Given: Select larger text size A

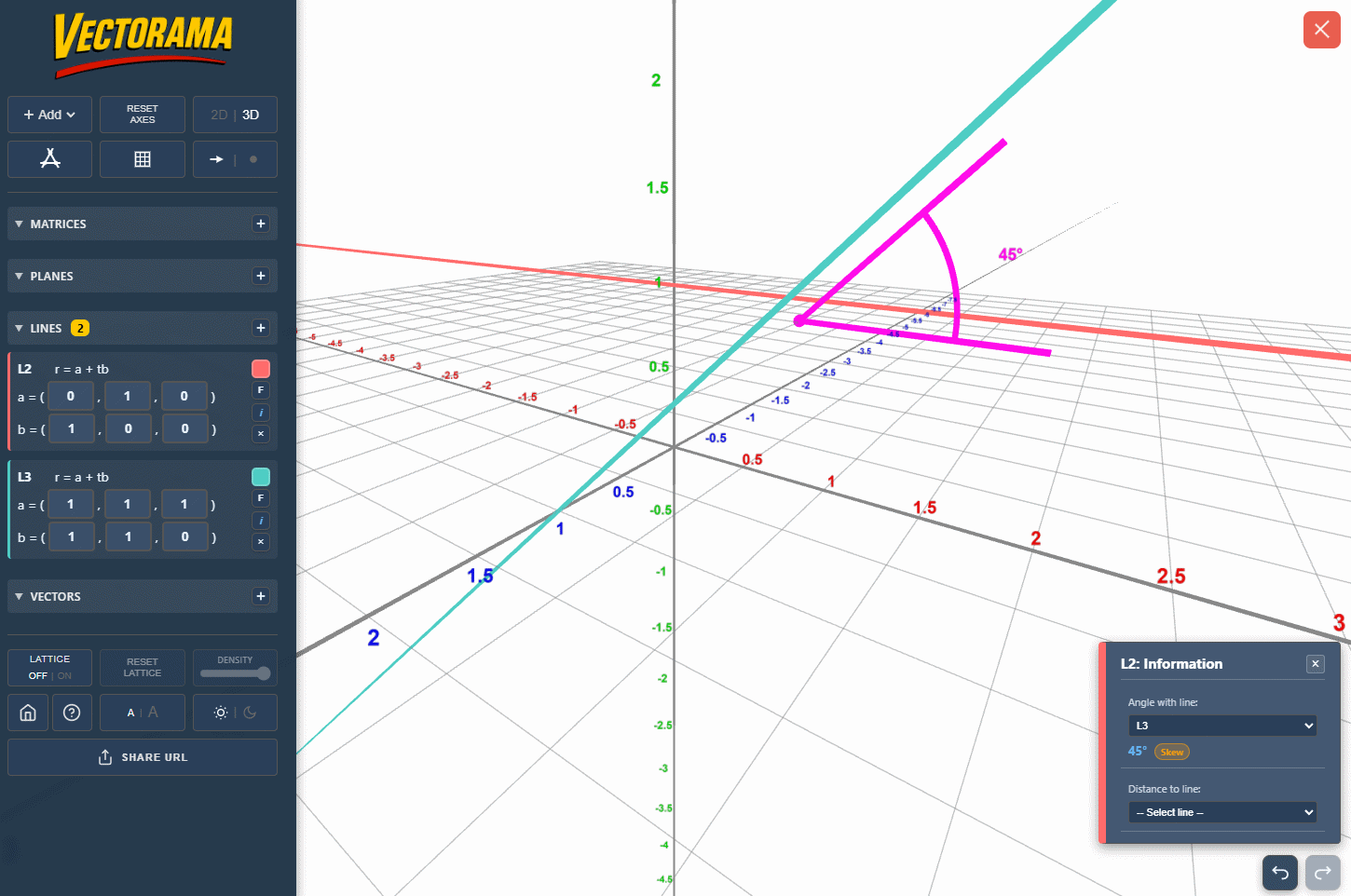Looking at the screenshot, I should point(153,713).
